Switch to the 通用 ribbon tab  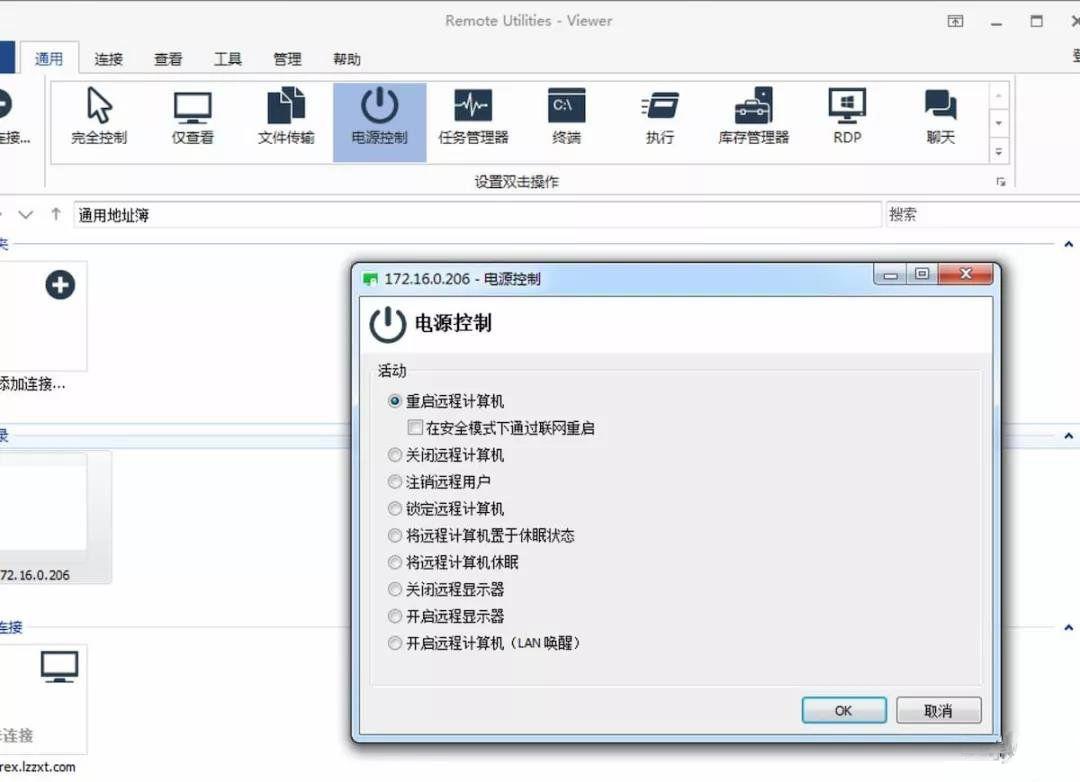[x=49, y=59]
